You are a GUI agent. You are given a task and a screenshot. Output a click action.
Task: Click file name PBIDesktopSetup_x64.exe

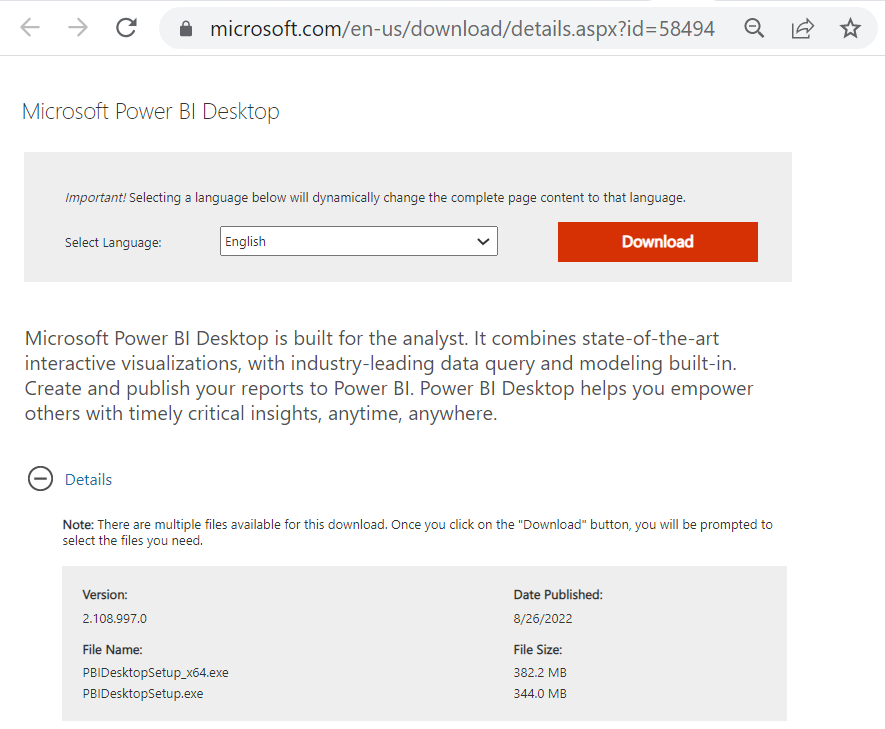click(156, 673)
